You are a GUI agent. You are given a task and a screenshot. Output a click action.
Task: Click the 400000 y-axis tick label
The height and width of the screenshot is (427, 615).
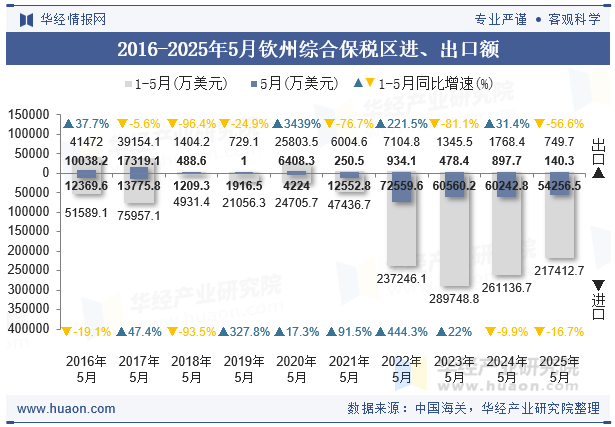click(29, 328)
